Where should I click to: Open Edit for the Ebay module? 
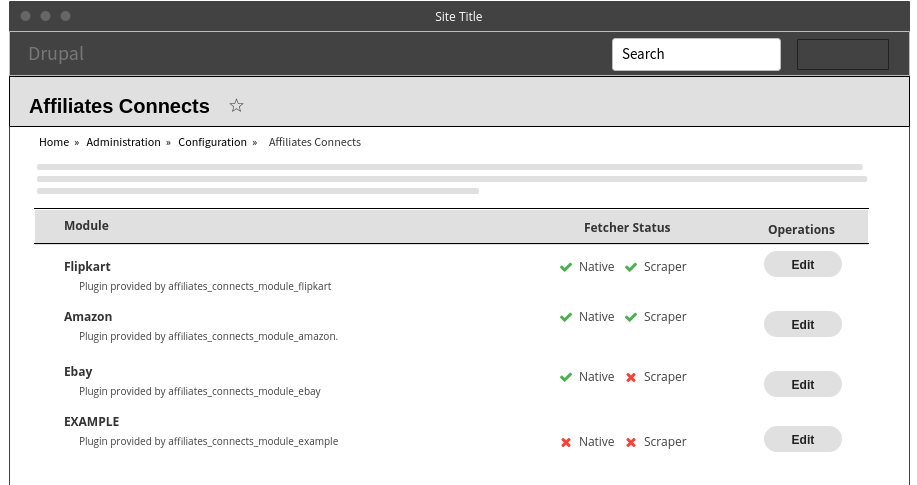[802, 385]
